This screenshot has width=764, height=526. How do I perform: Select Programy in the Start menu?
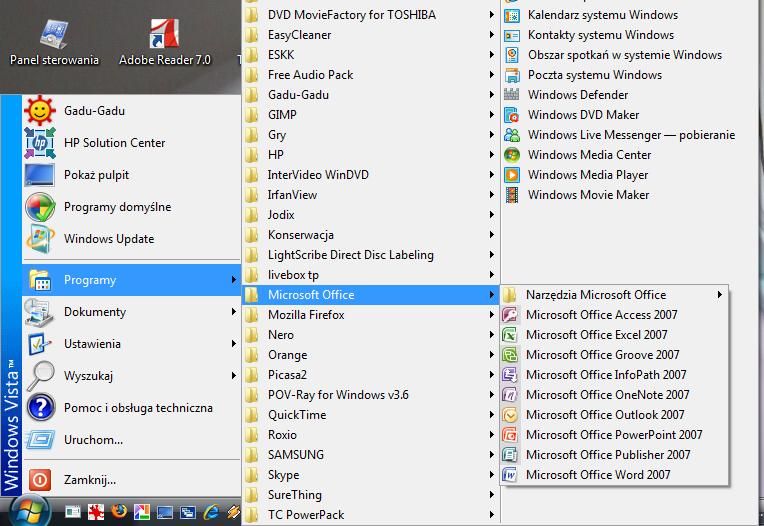coord(132,280)
